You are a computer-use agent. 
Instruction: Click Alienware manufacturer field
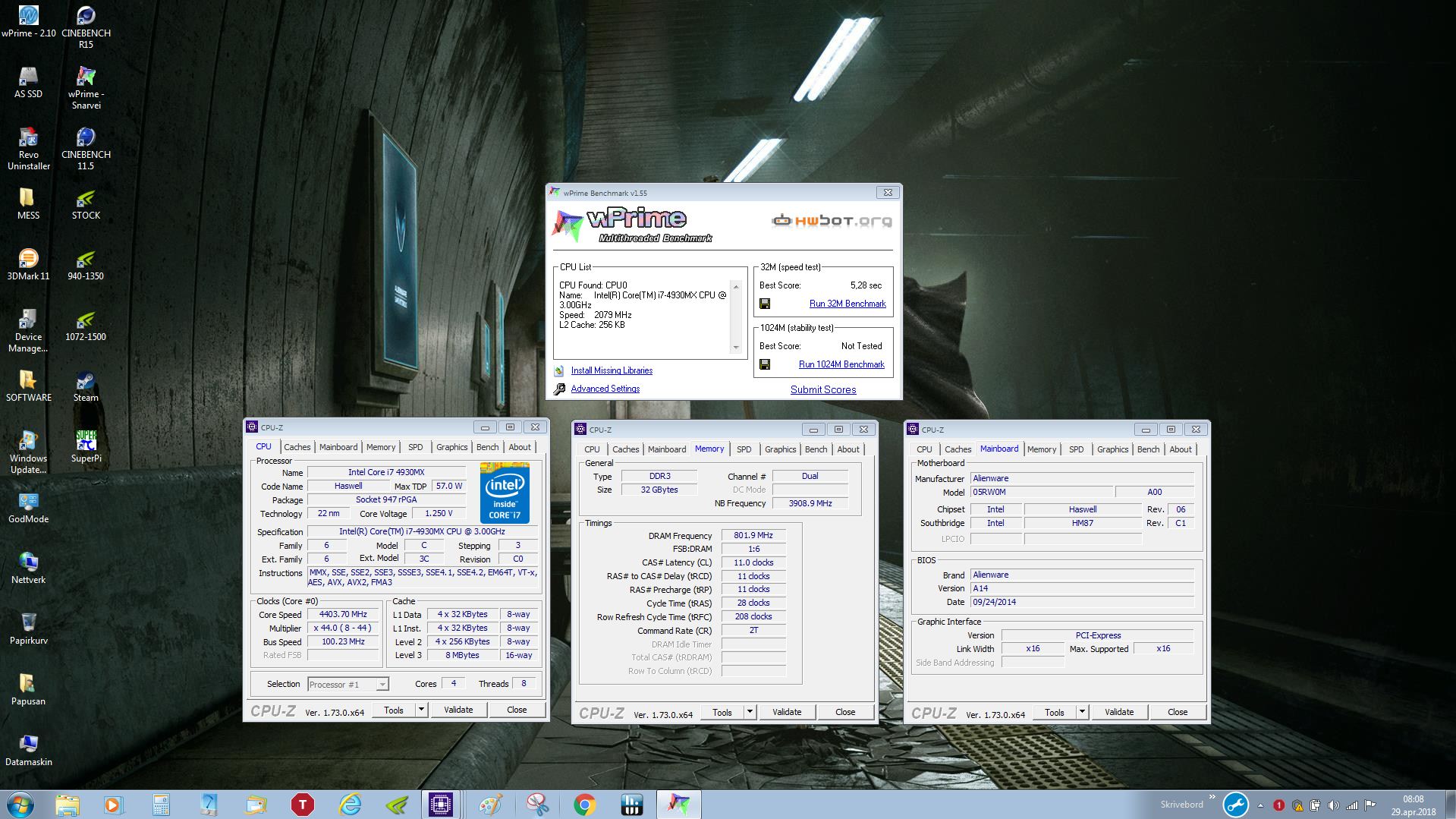pos(1082,478)
